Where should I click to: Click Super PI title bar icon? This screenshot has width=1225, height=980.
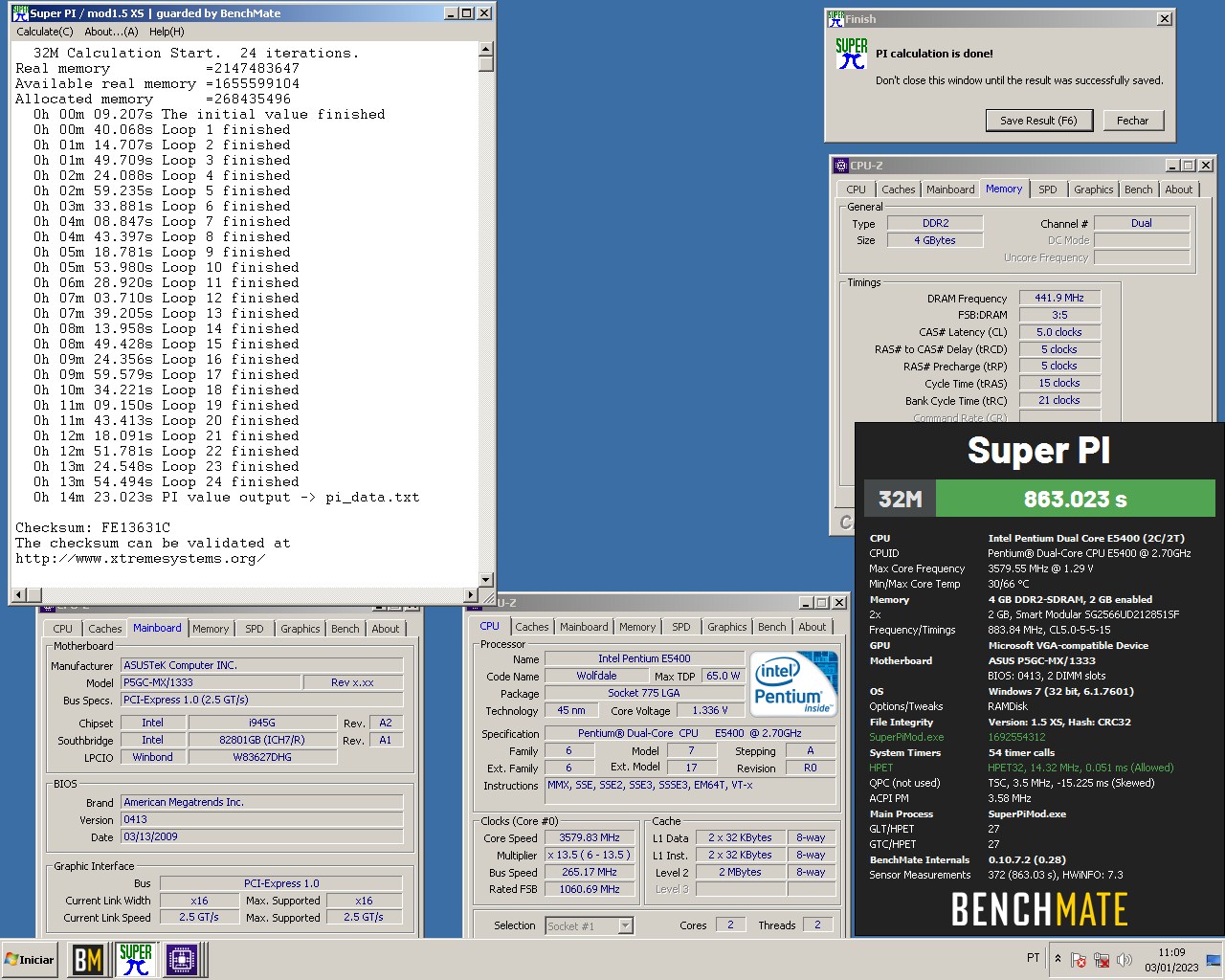19,13
